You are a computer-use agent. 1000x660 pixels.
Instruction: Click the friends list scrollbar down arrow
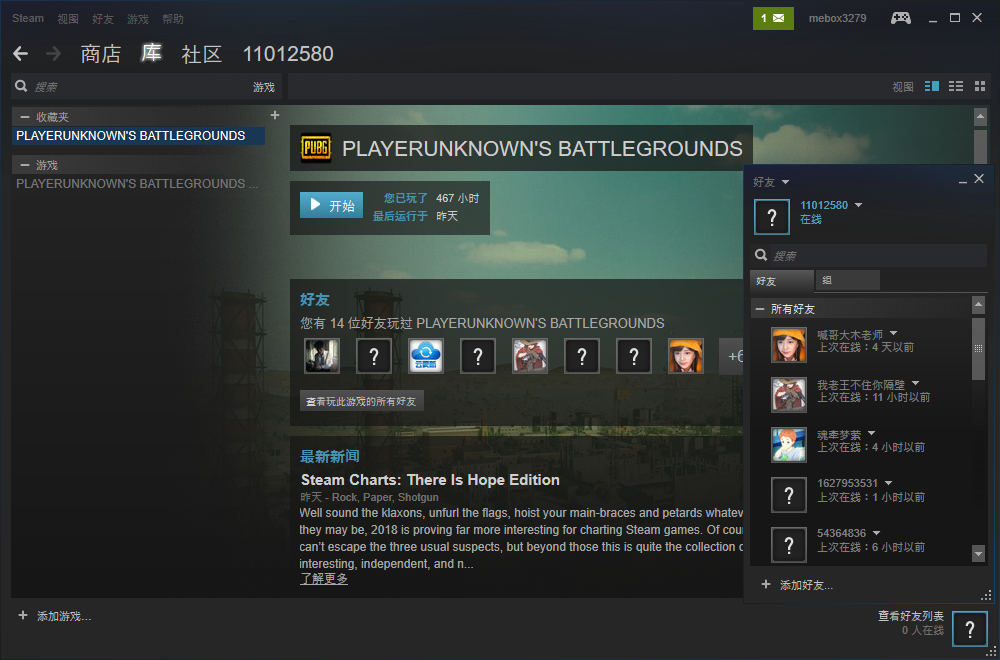pyautogui.click(x=978, y=554)
